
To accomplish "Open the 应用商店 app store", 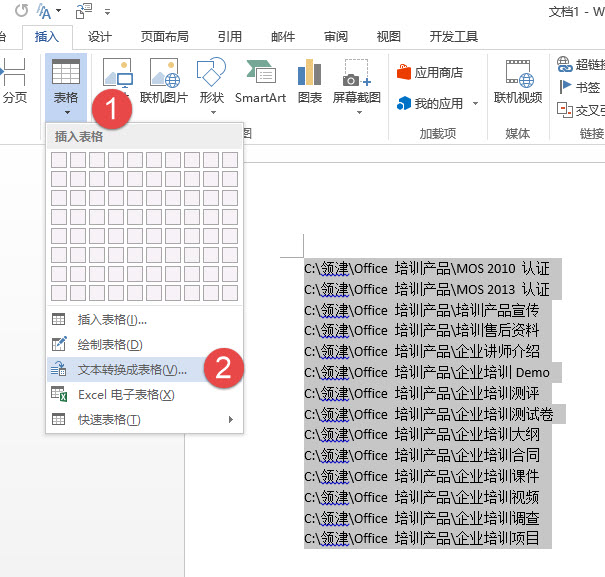I will [x=430, y=72].
